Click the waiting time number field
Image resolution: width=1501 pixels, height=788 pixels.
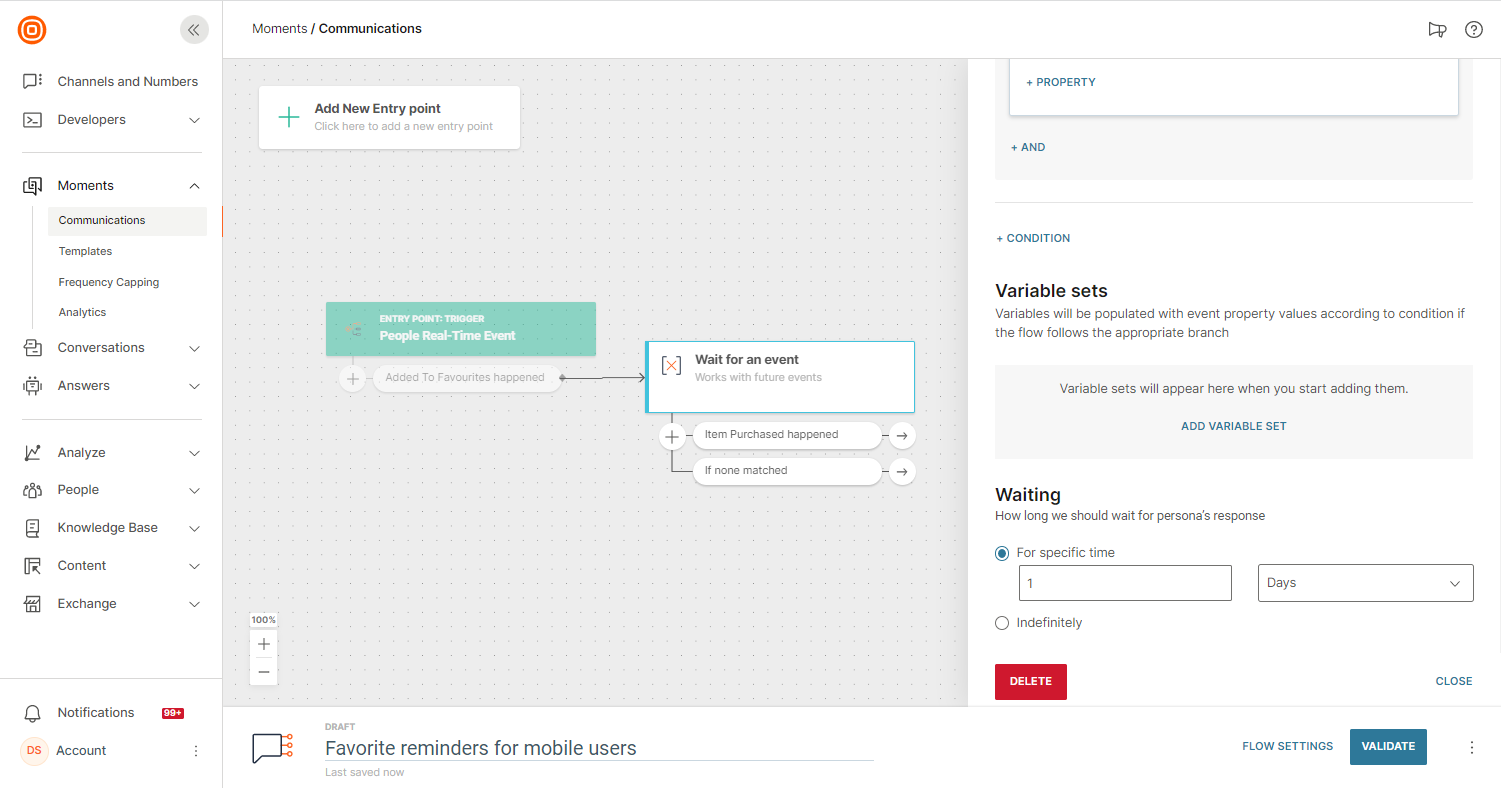click(1124, 583)
